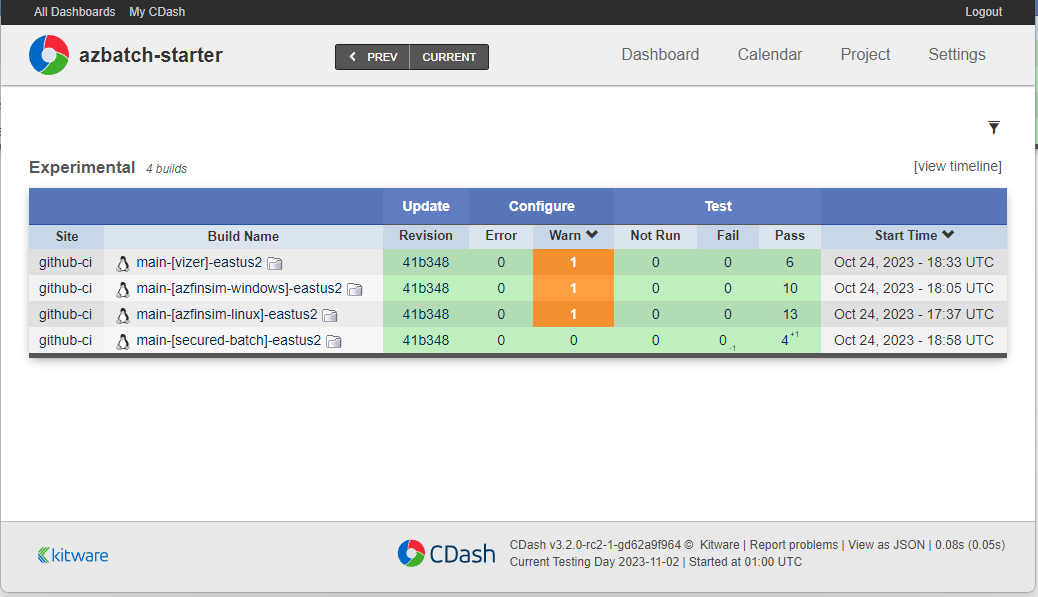This screenshot has width=1038, height=597.
Task: Select the penguin icon on main-[azfinsim-linux]-eastus2 row
Action: pos(122,314)
